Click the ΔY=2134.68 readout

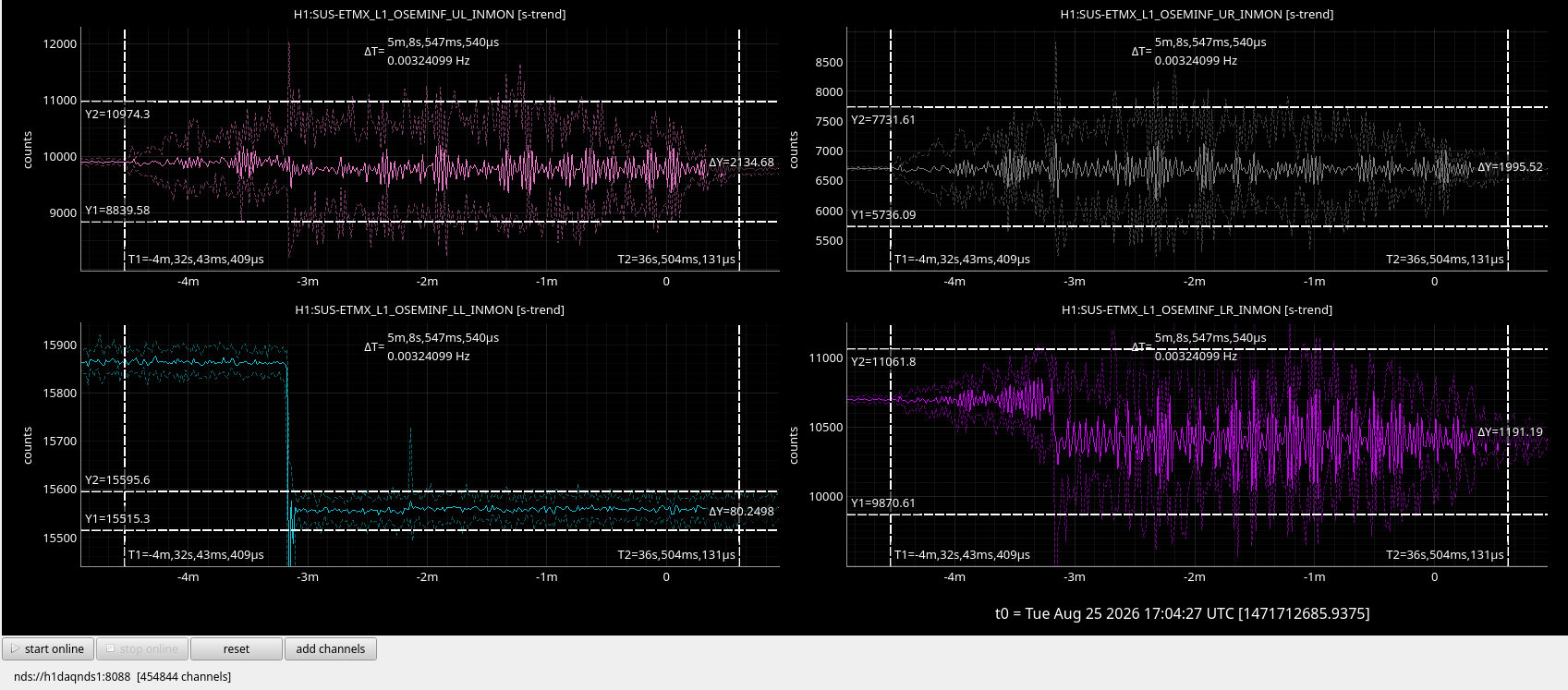click(741, 163)
